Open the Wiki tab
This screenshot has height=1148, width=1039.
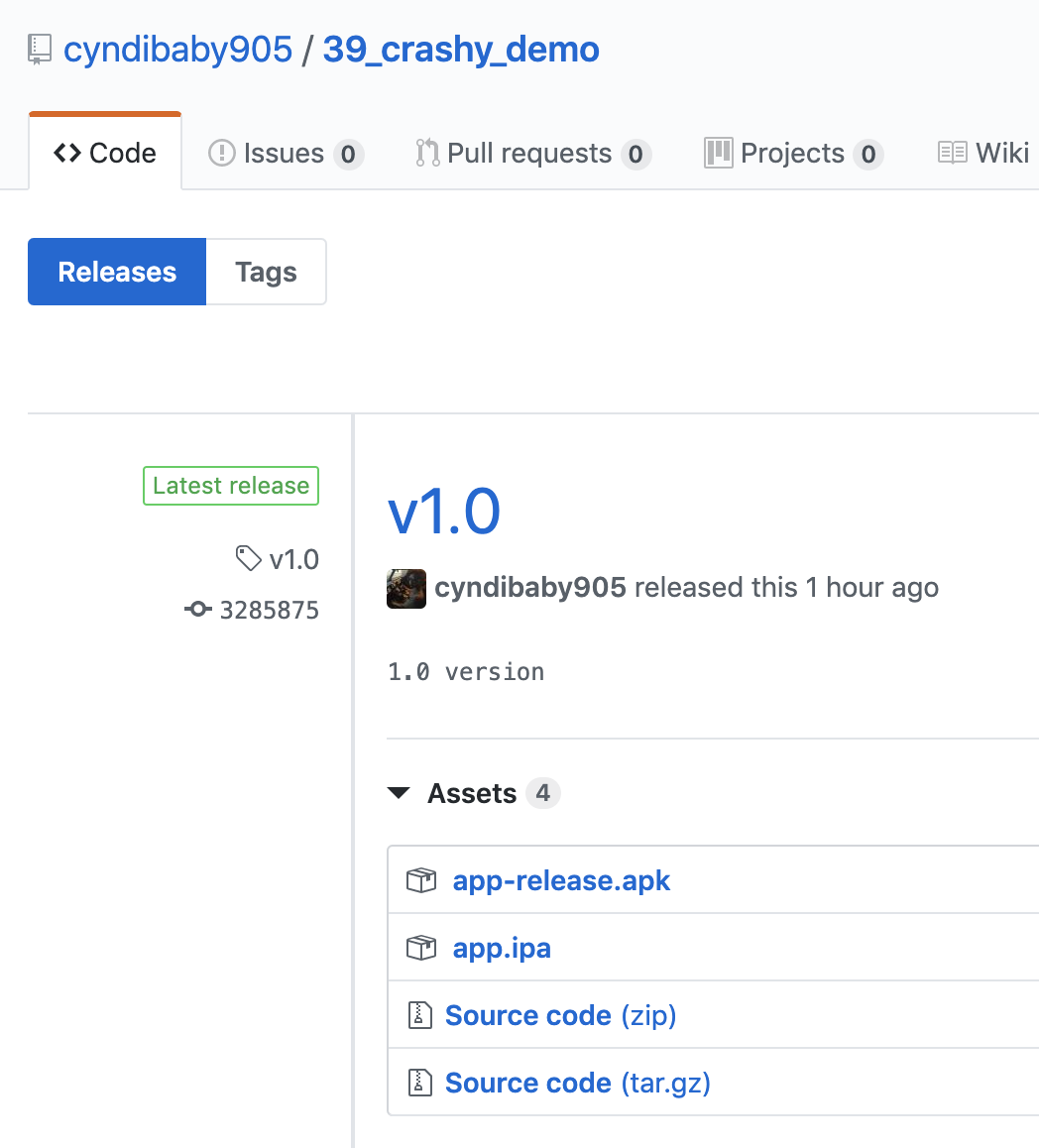click(983, 154)
